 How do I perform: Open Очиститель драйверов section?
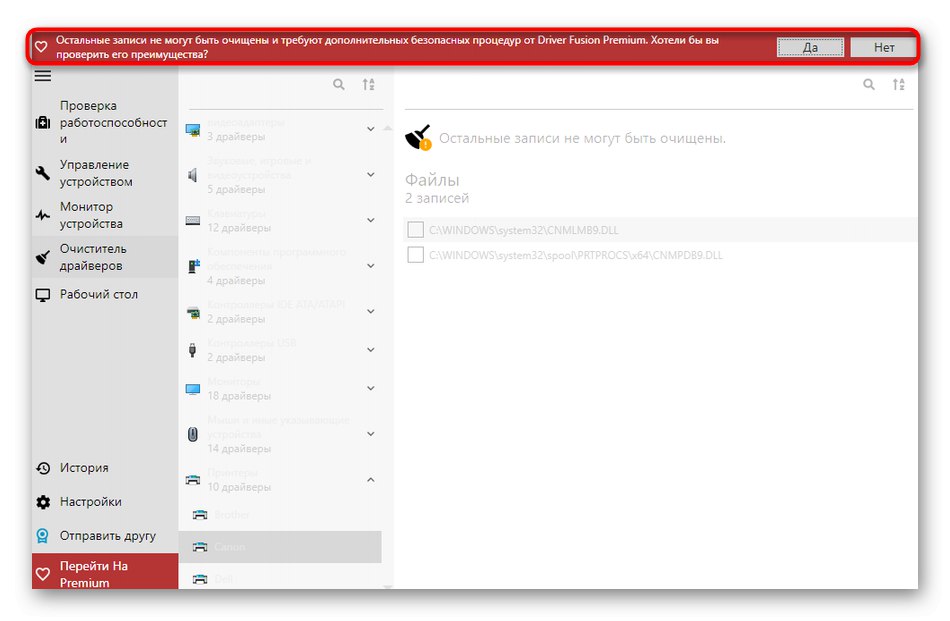point(105,257)
